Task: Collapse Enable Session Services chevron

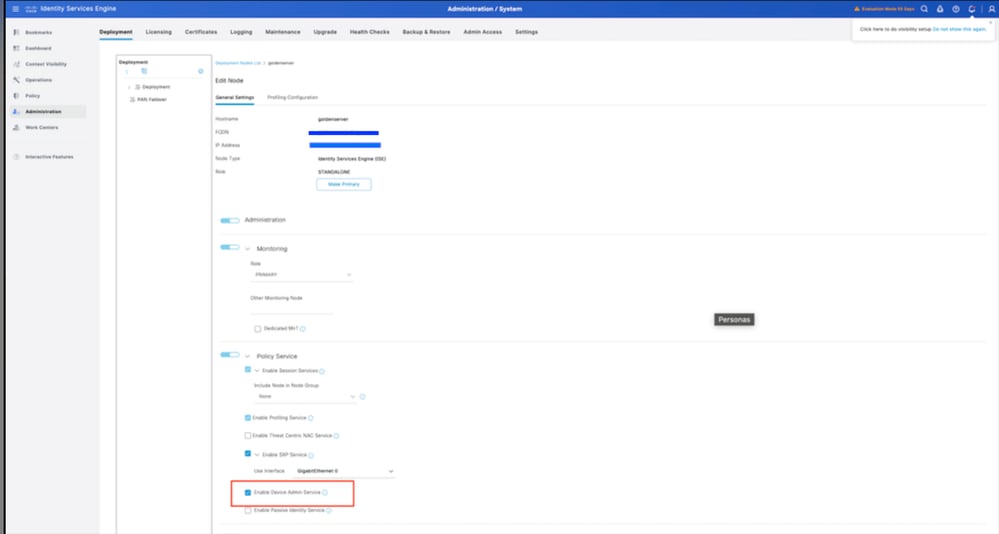Action: point(257,371)
